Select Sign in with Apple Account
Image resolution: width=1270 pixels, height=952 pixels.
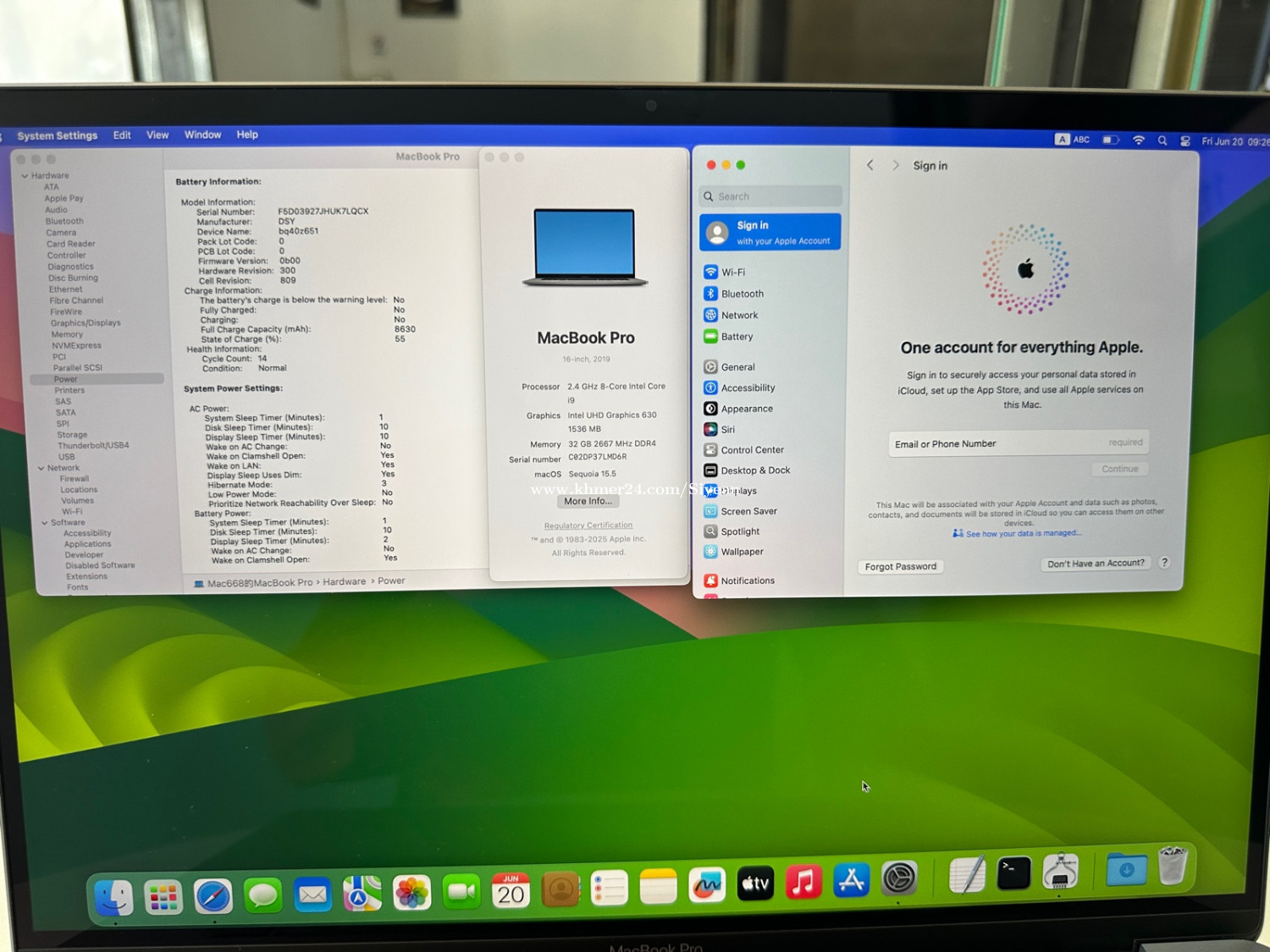(x=770, y=233)
